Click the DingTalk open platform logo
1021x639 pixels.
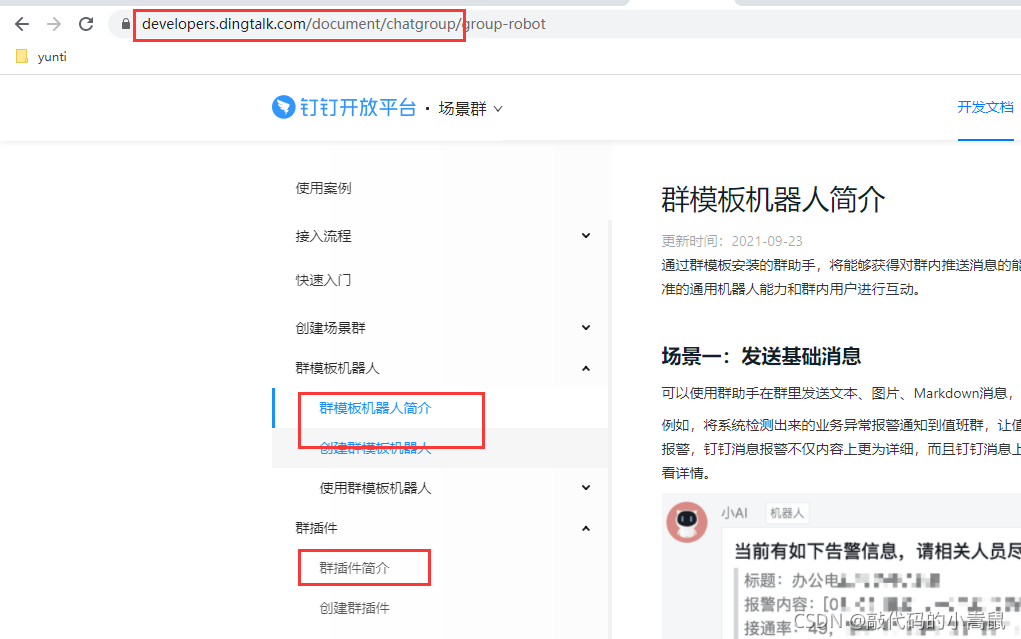[x=344, y=107]
